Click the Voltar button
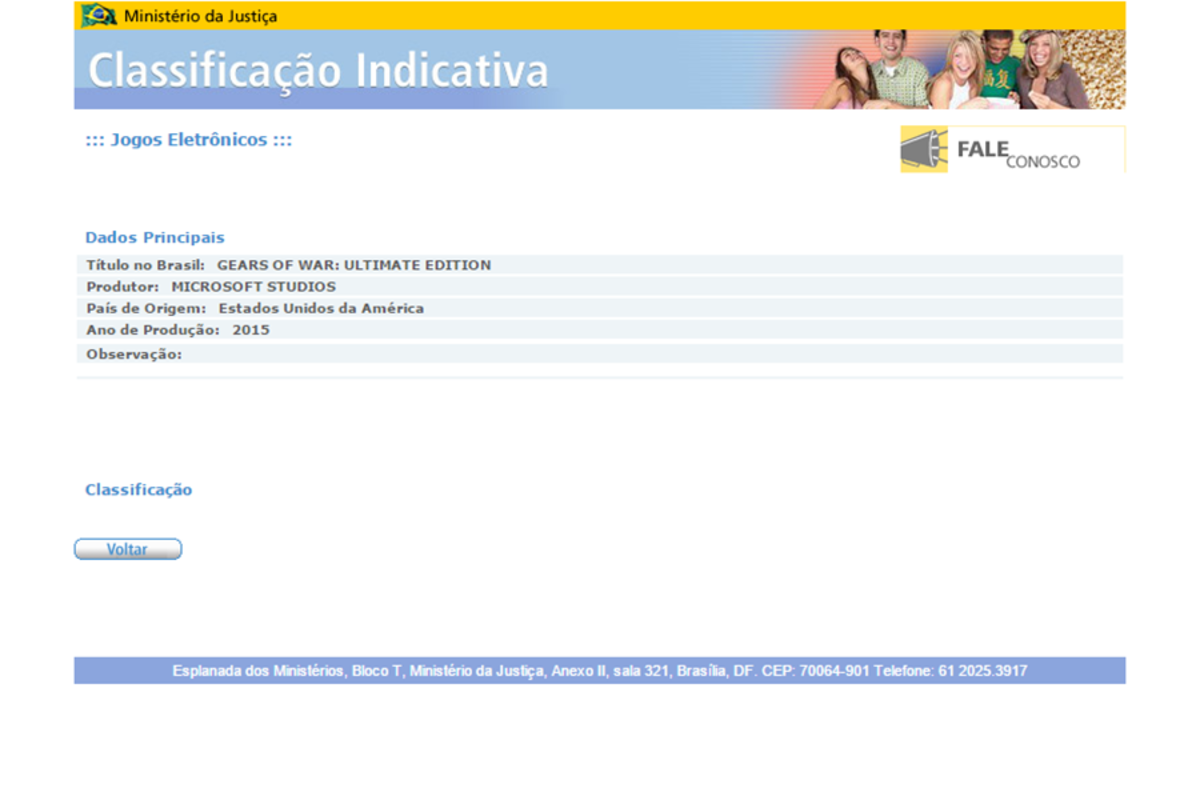Screen dimensions: 1200x800 tap(128, 549)
